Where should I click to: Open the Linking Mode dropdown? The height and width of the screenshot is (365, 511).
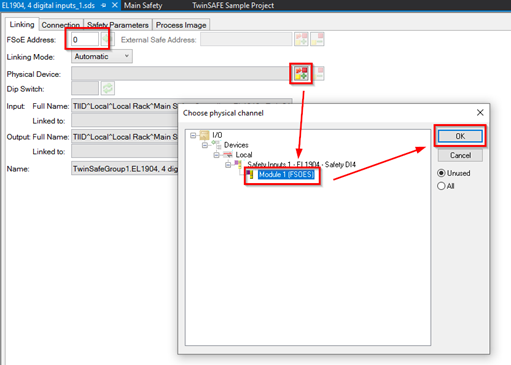coord(102,56)
